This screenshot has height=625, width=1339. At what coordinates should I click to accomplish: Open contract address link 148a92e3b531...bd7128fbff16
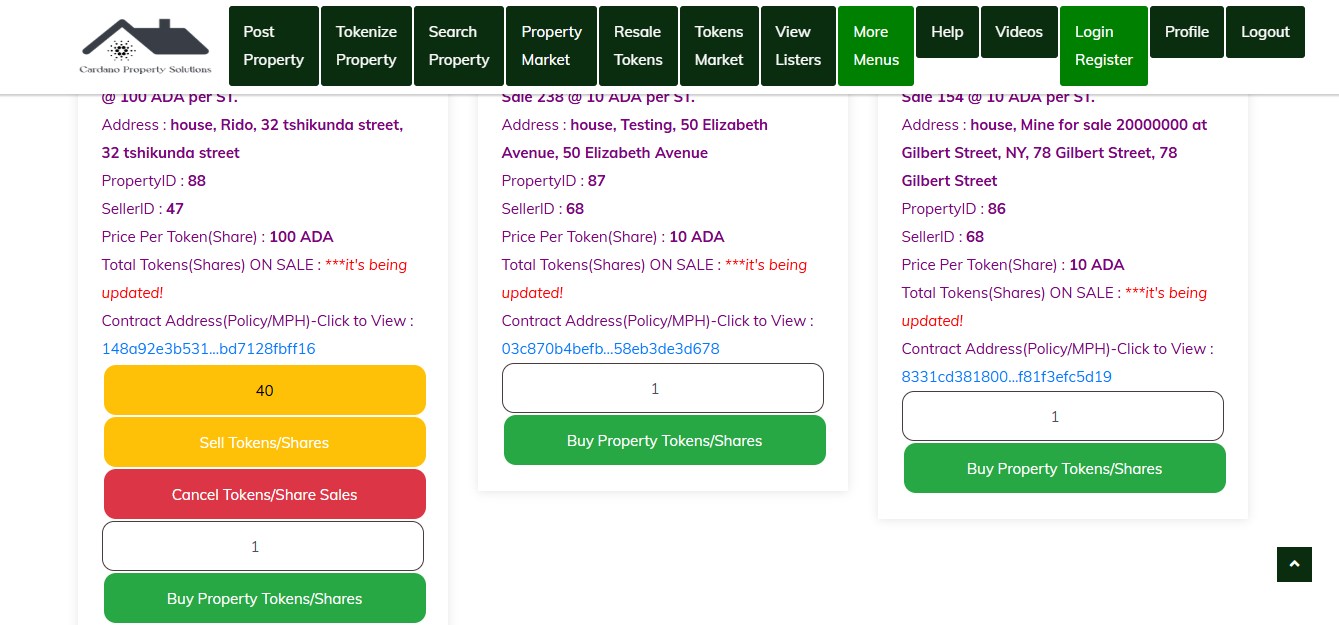[208, 349]
